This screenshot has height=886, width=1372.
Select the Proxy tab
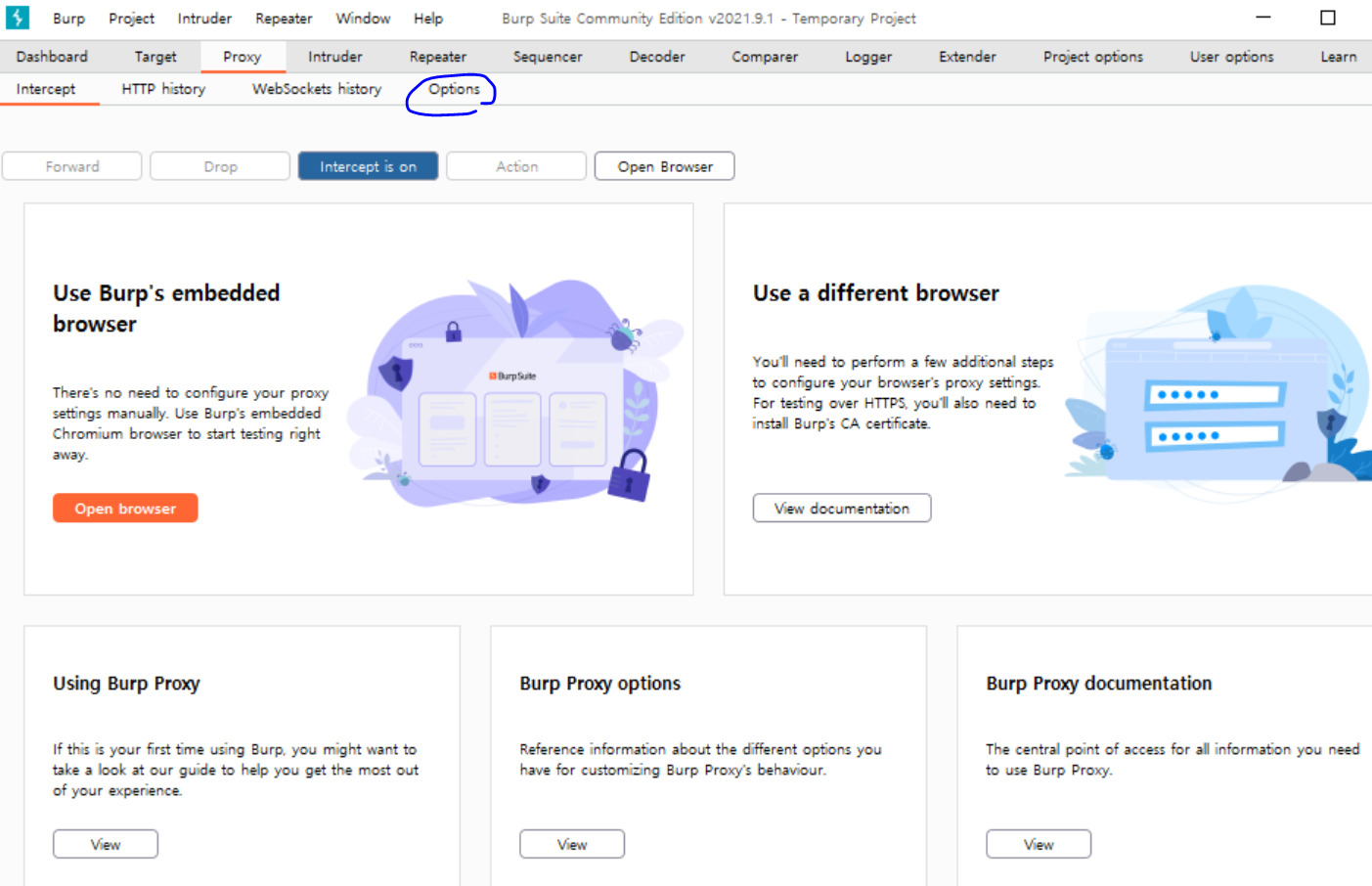[243, 57]
